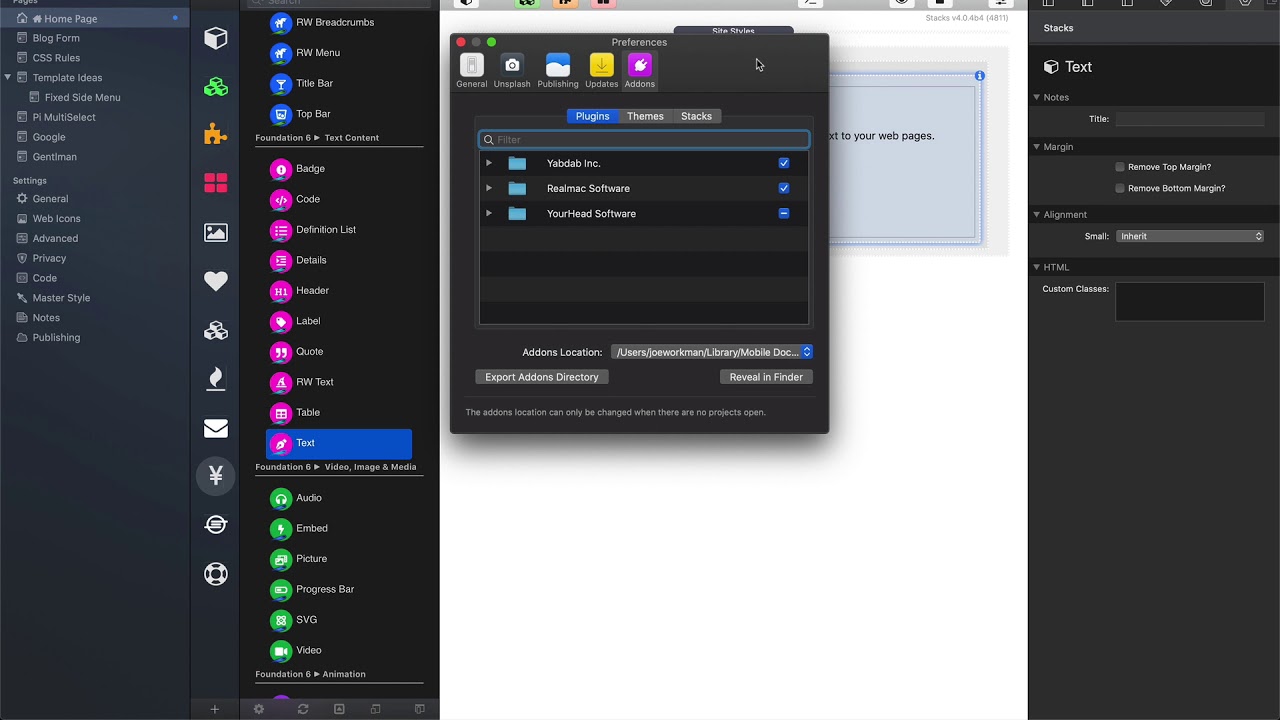Click the white cube library icon

point(216,38)
